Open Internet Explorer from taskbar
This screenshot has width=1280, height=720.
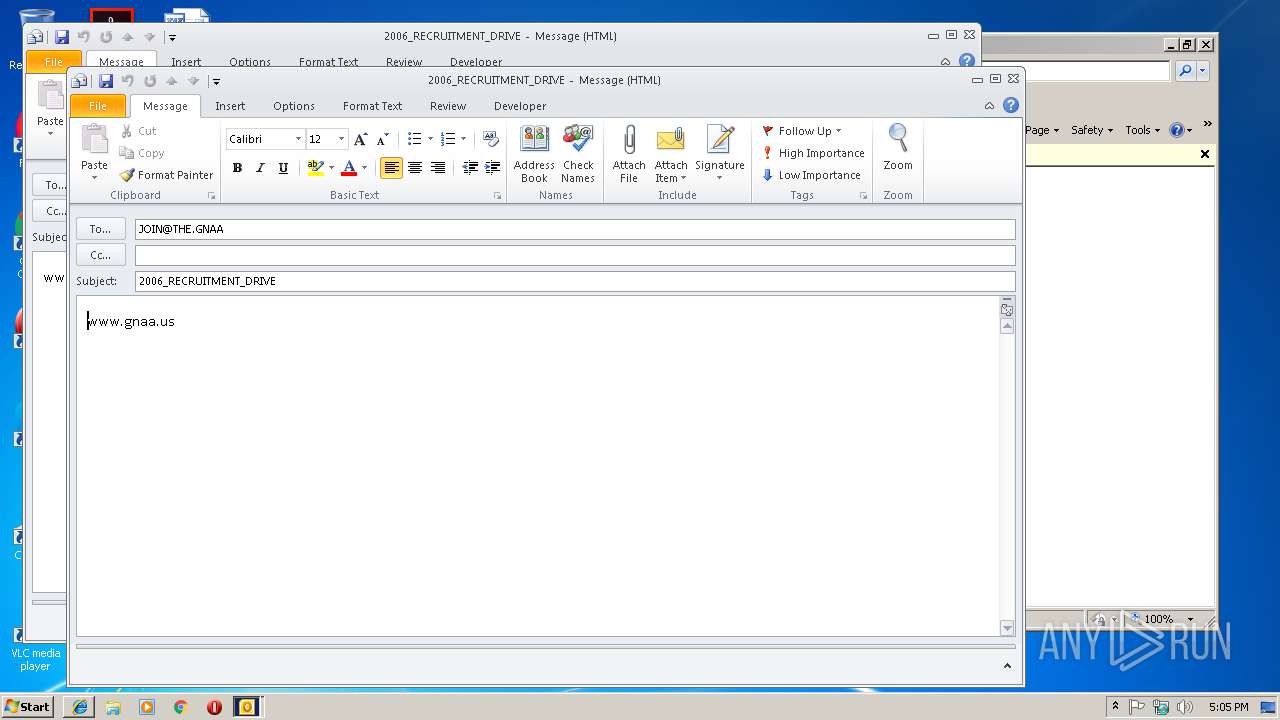[x=80, y=707]
